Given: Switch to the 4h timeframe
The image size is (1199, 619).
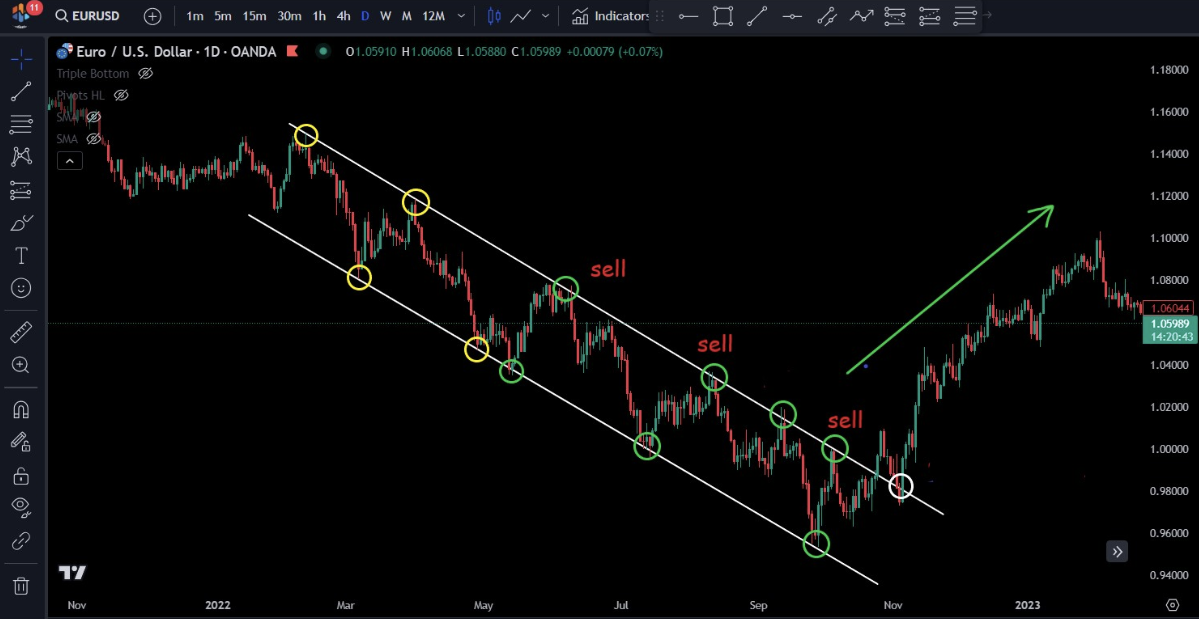Looking at the screenshot, I should click(343, 16).
